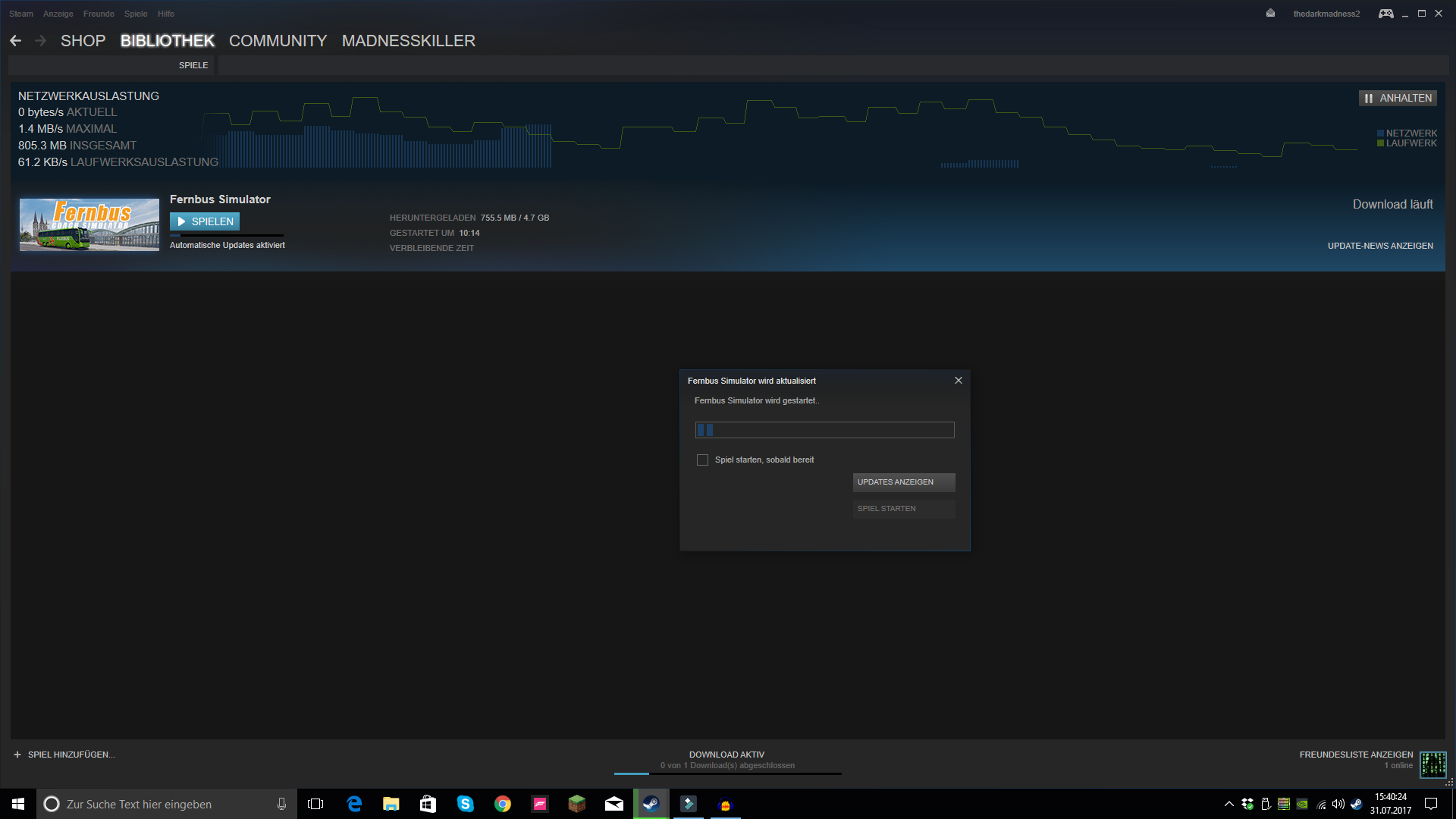Click the UPDATES ANZEIGEN button

[x=903, y=482]
